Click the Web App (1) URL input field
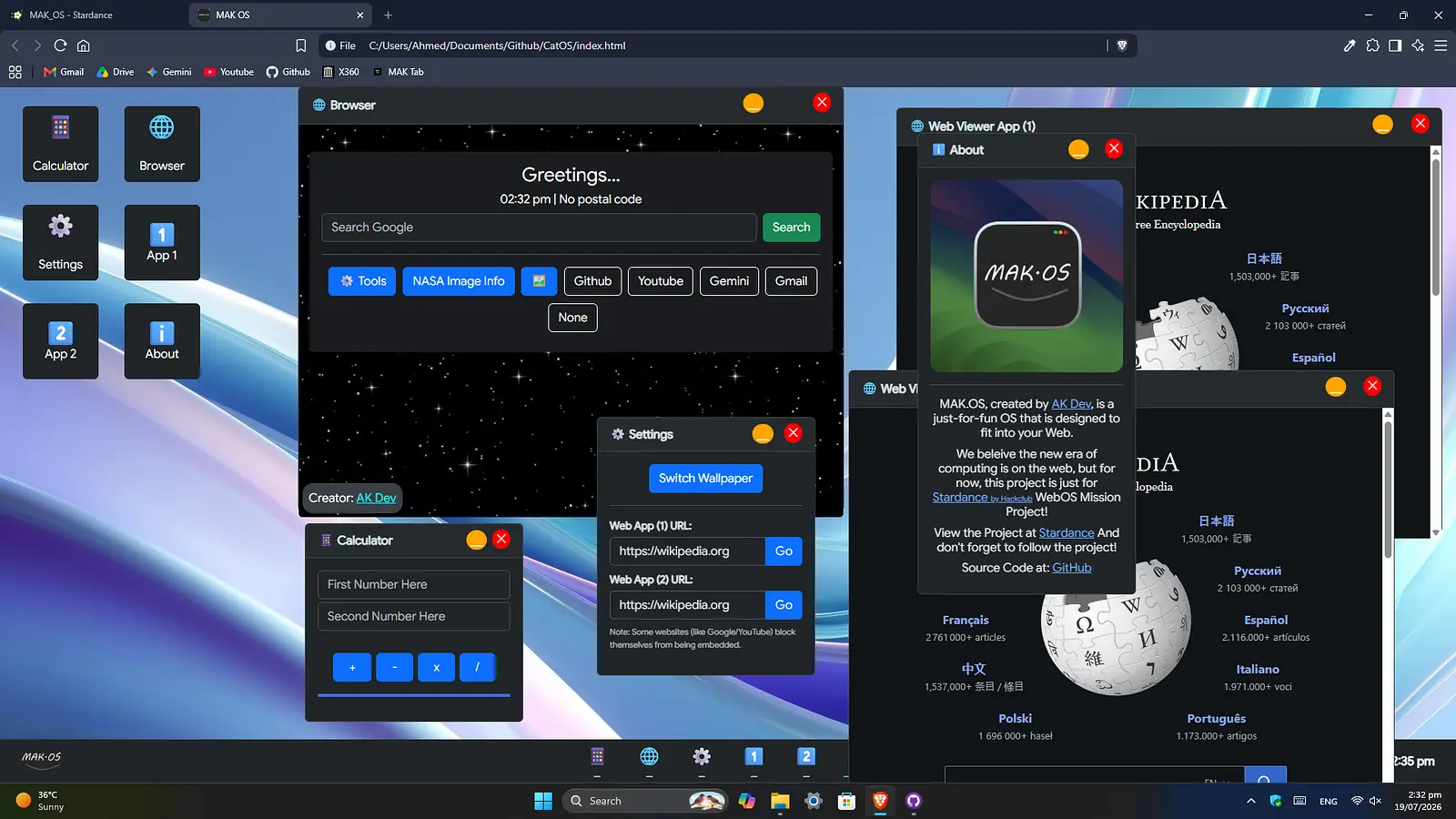1456x819 pixels. pyautogui.click(x=687, y=551)
